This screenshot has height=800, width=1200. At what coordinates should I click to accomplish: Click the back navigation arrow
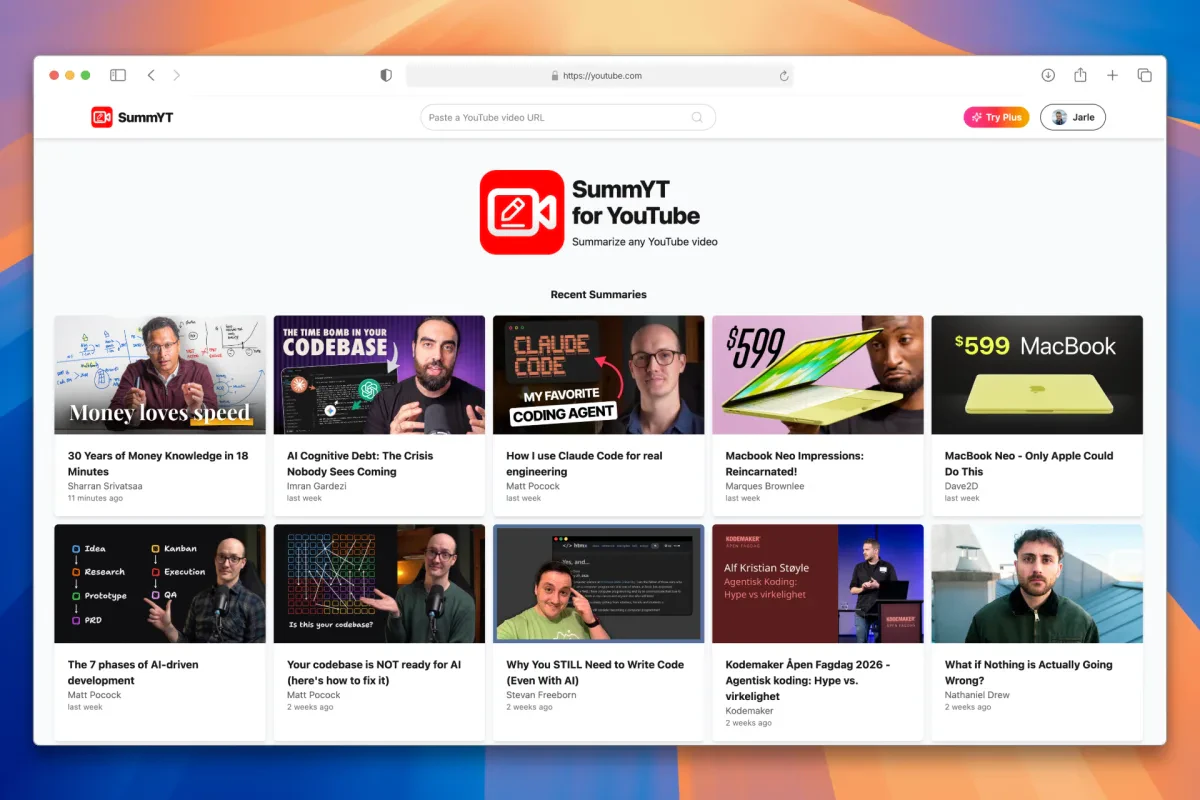coord(151,75)
